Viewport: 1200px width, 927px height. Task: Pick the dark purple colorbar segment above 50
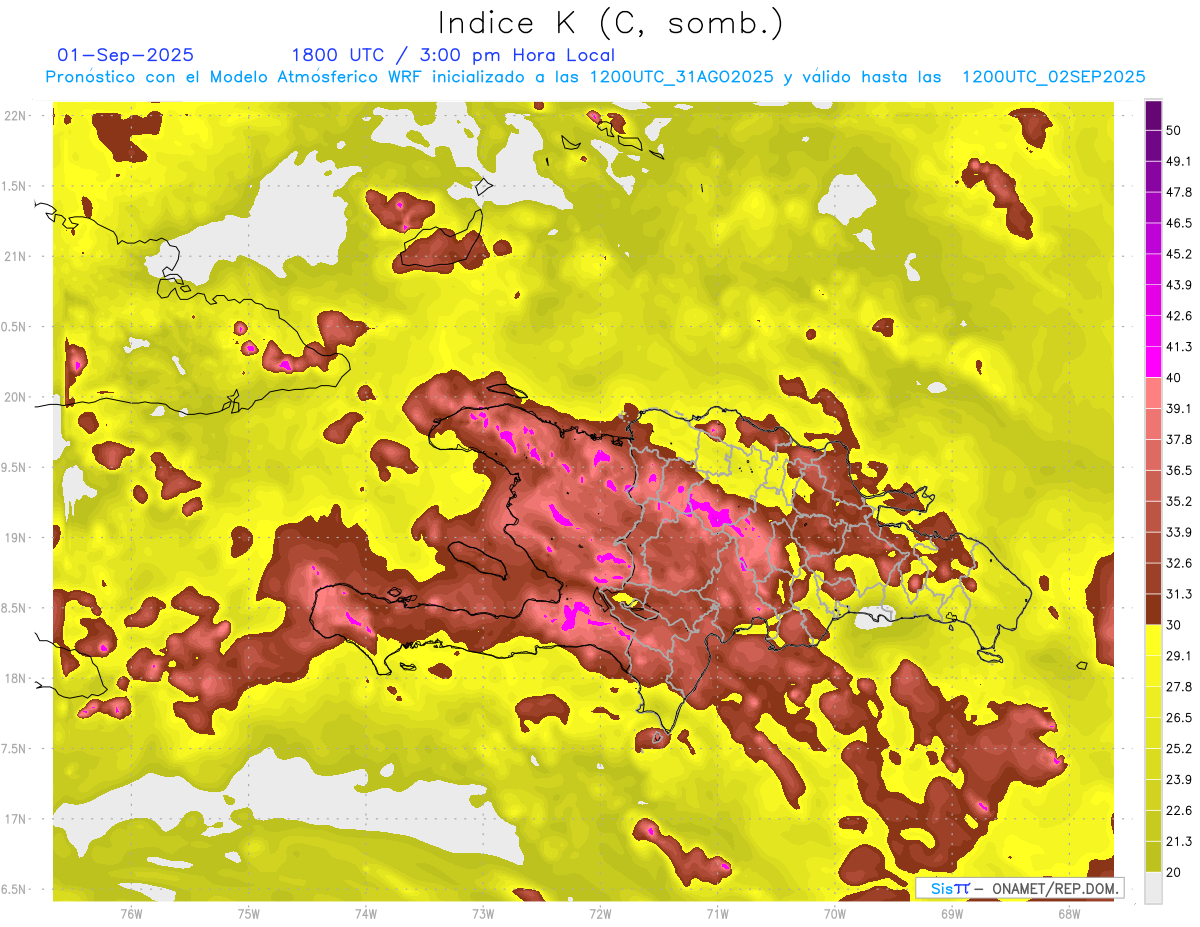1153,115
